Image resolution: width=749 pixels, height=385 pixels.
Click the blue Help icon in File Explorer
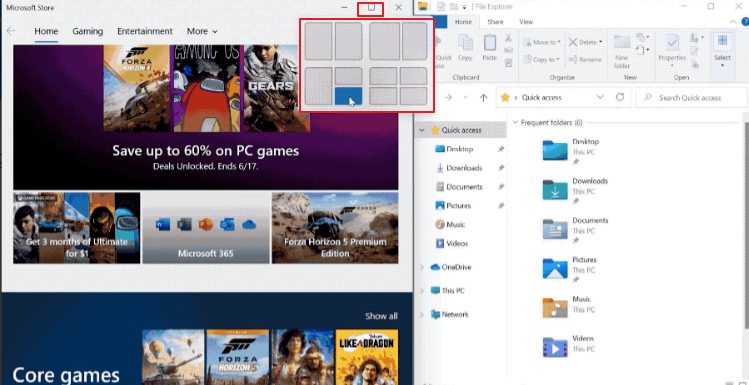click(x=745, y=22)
